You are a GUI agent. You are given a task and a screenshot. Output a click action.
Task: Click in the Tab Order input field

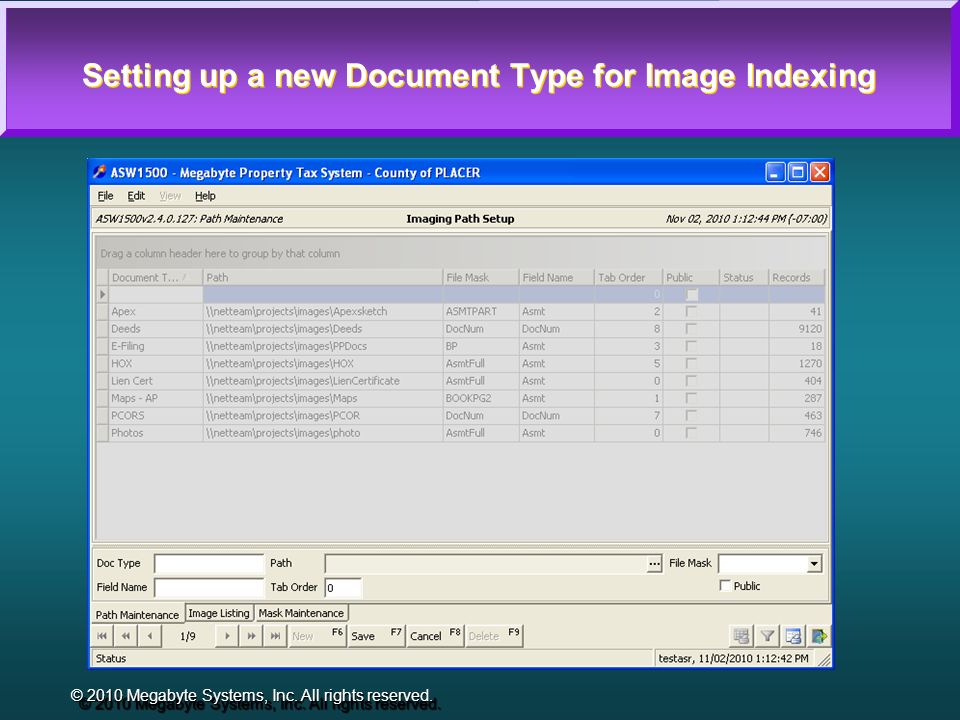[343, 588]
